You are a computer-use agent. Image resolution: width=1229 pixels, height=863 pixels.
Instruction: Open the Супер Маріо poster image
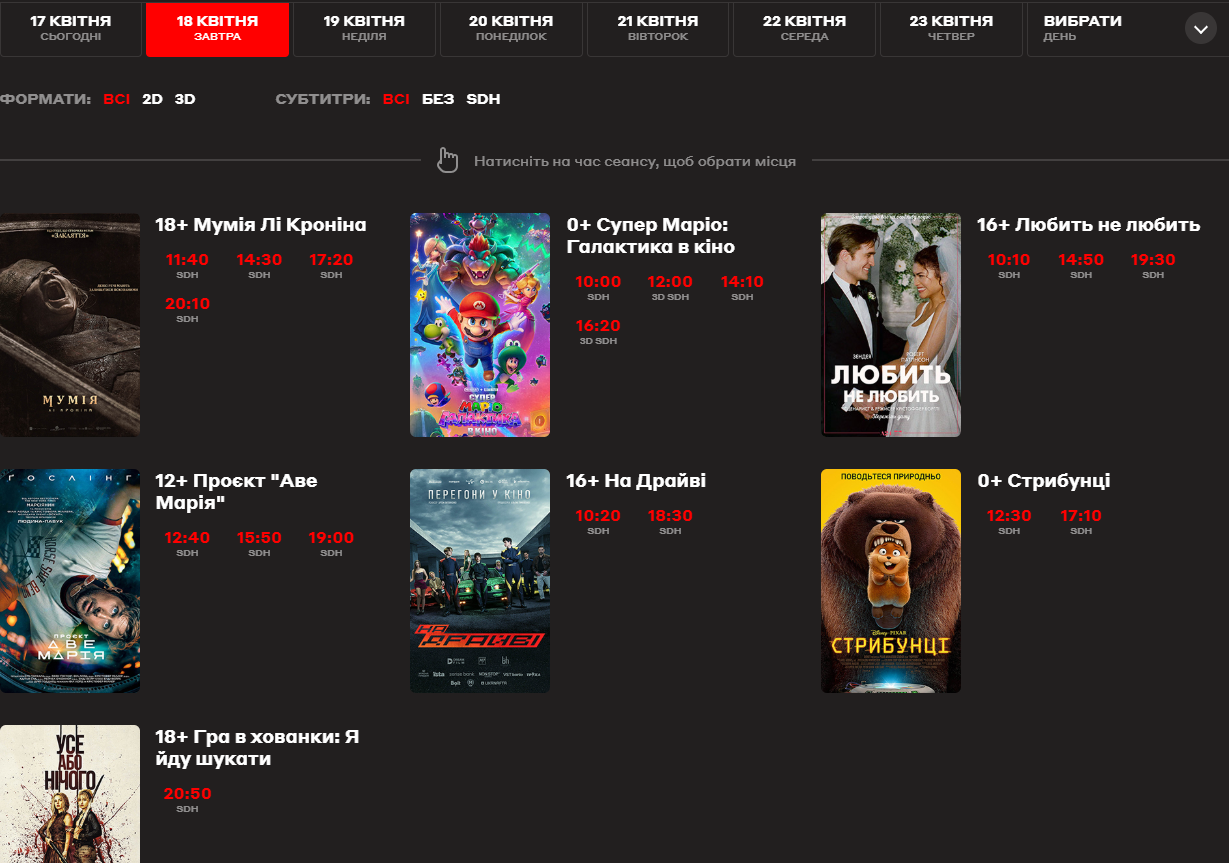point(480,325)
